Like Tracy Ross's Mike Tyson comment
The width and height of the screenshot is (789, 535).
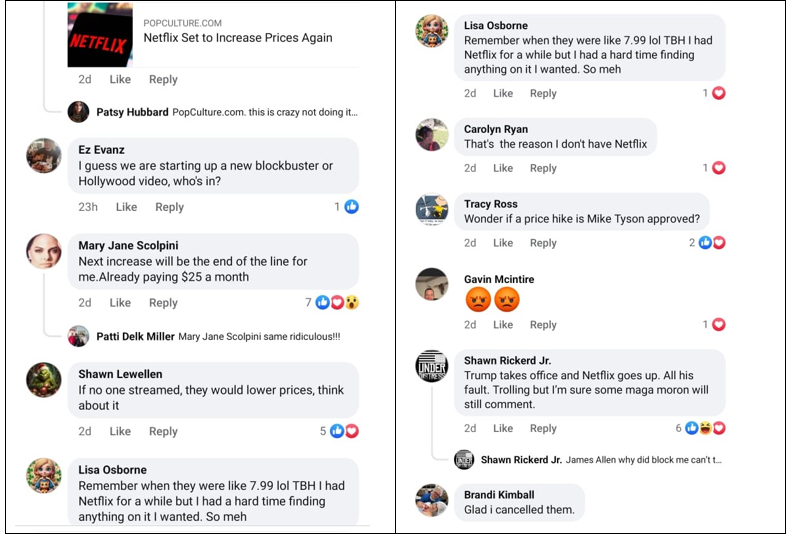pyautogui.click(x=503, y=243)
